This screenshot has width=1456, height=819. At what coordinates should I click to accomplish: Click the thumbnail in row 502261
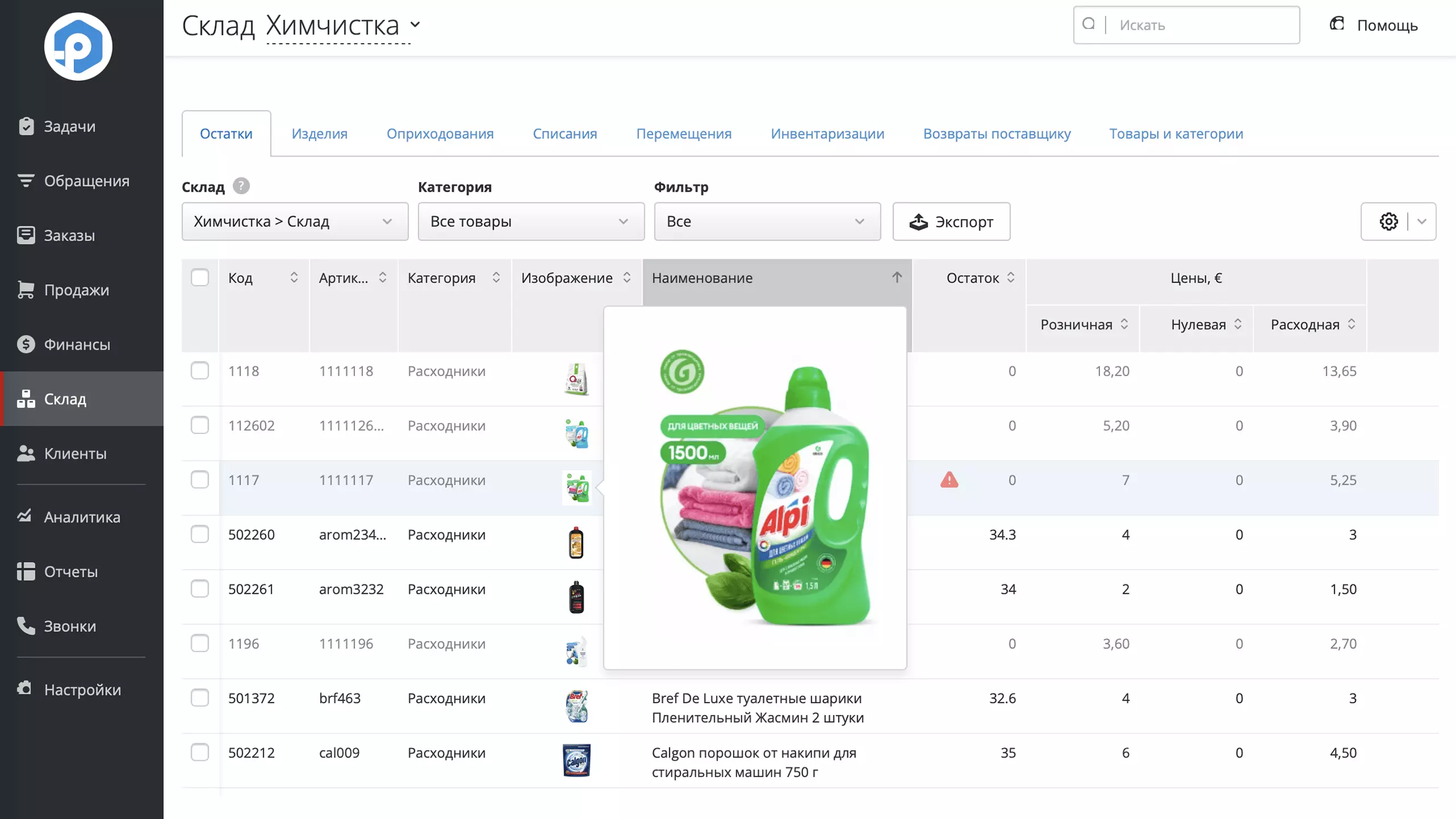point(576,597)
